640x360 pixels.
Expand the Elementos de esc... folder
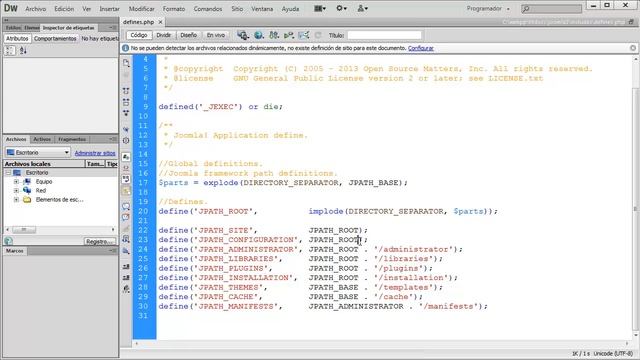pyautogui.click(x=16, y=200)
